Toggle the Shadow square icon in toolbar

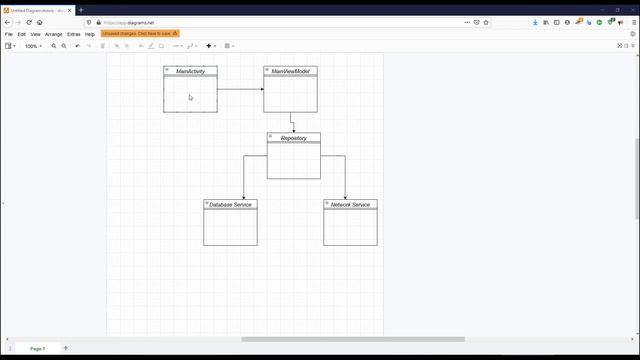[x=161, y=46]
